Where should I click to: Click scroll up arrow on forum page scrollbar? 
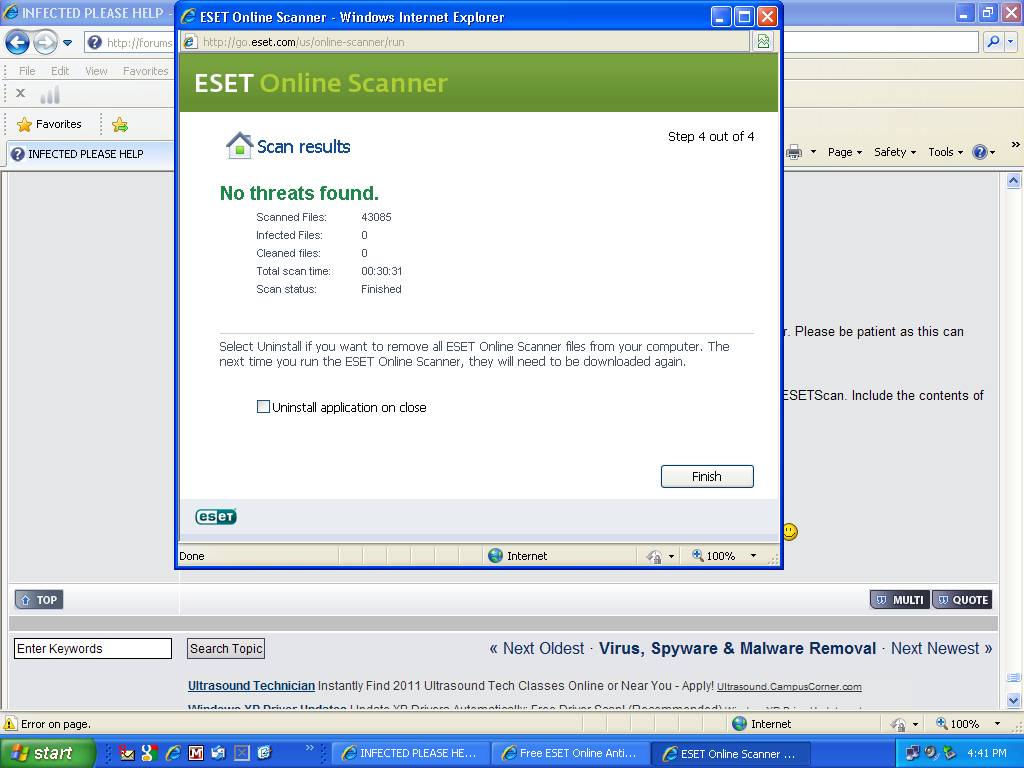click(1014, 180)
